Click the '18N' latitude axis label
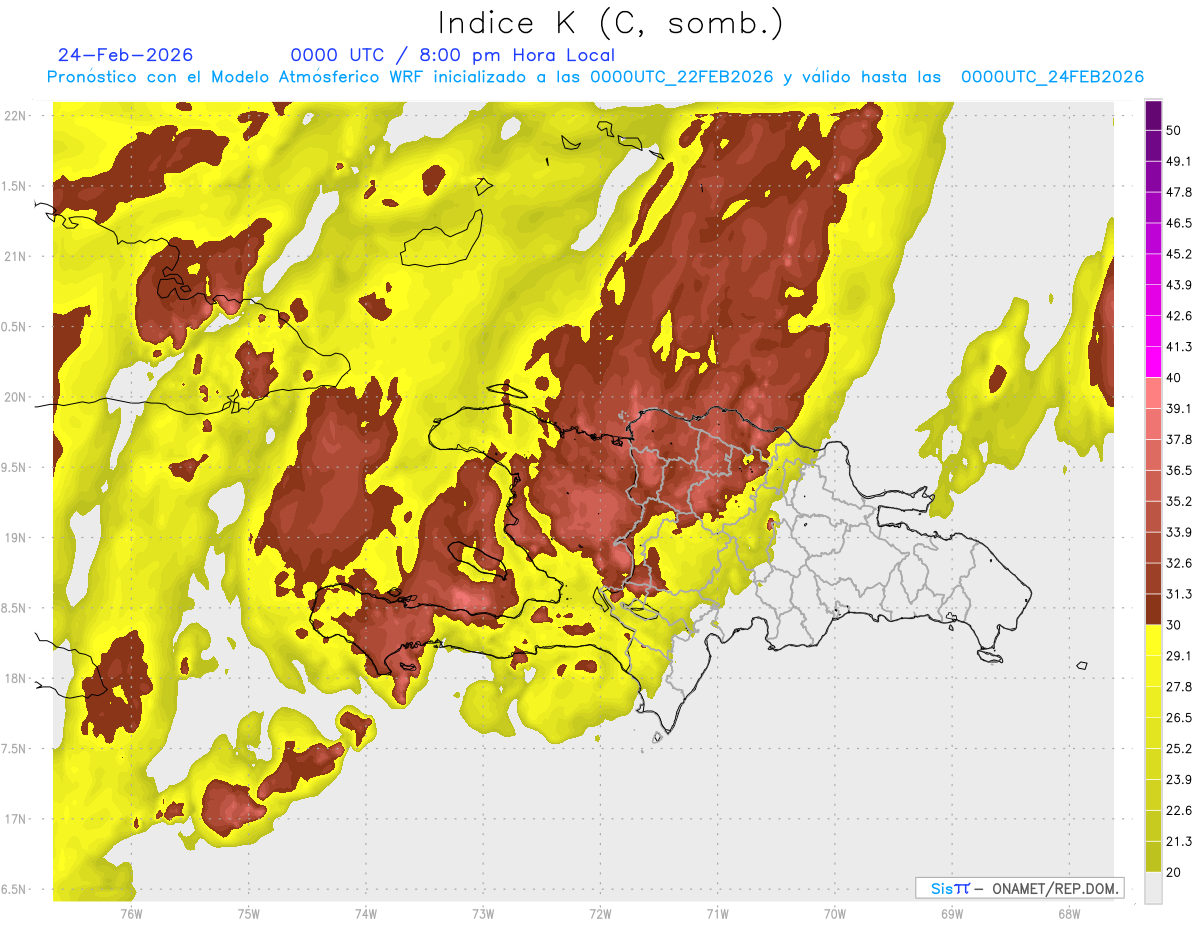1200x927 pixels. click(x=14, y=679)
